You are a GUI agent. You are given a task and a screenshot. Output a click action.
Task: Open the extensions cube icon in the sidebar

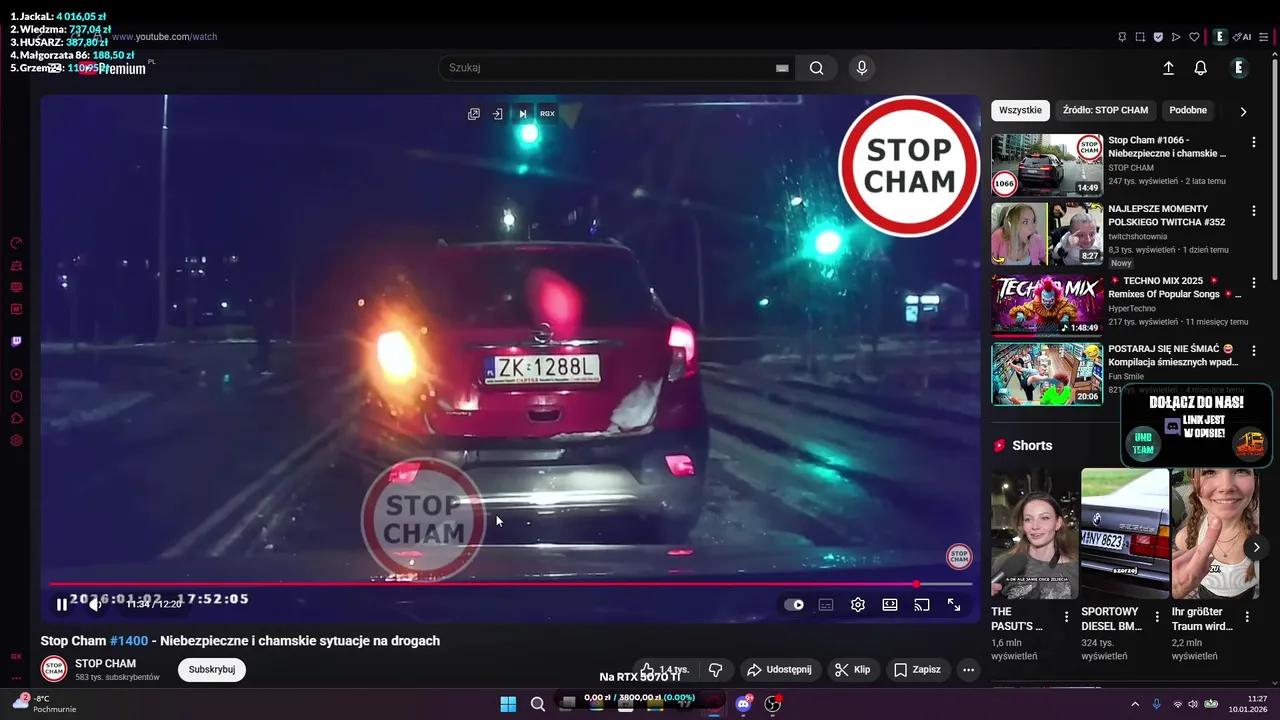[x=16, y=419]
